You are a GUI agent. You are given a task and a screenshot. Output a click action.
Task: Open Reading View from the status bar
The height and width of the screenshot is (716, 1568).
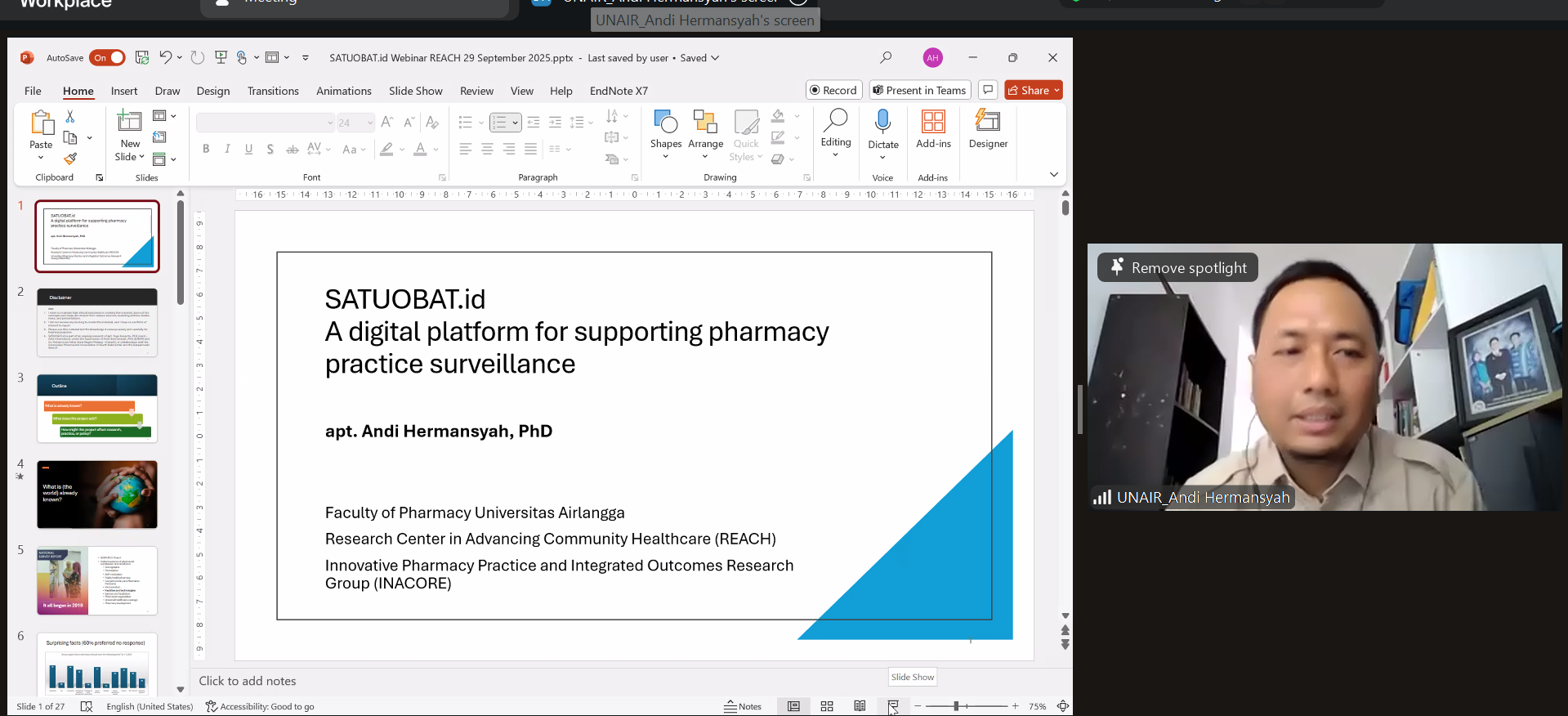tap(860, 706)
